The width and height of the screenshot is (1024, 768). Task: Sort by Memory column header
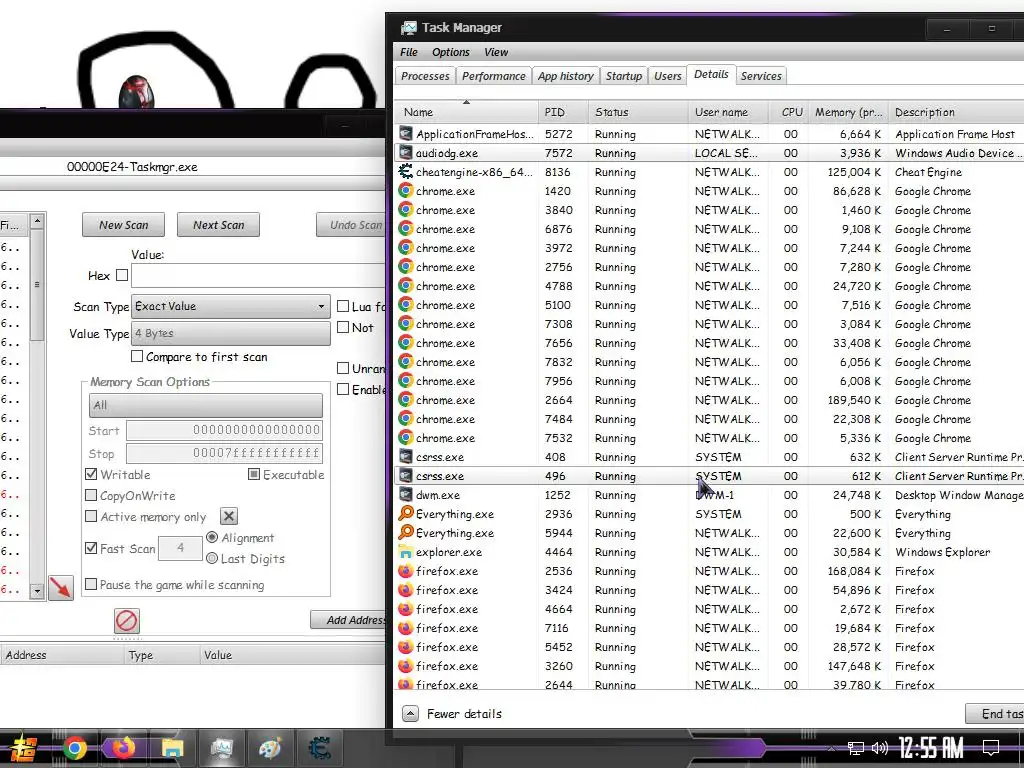pos(848,112)
